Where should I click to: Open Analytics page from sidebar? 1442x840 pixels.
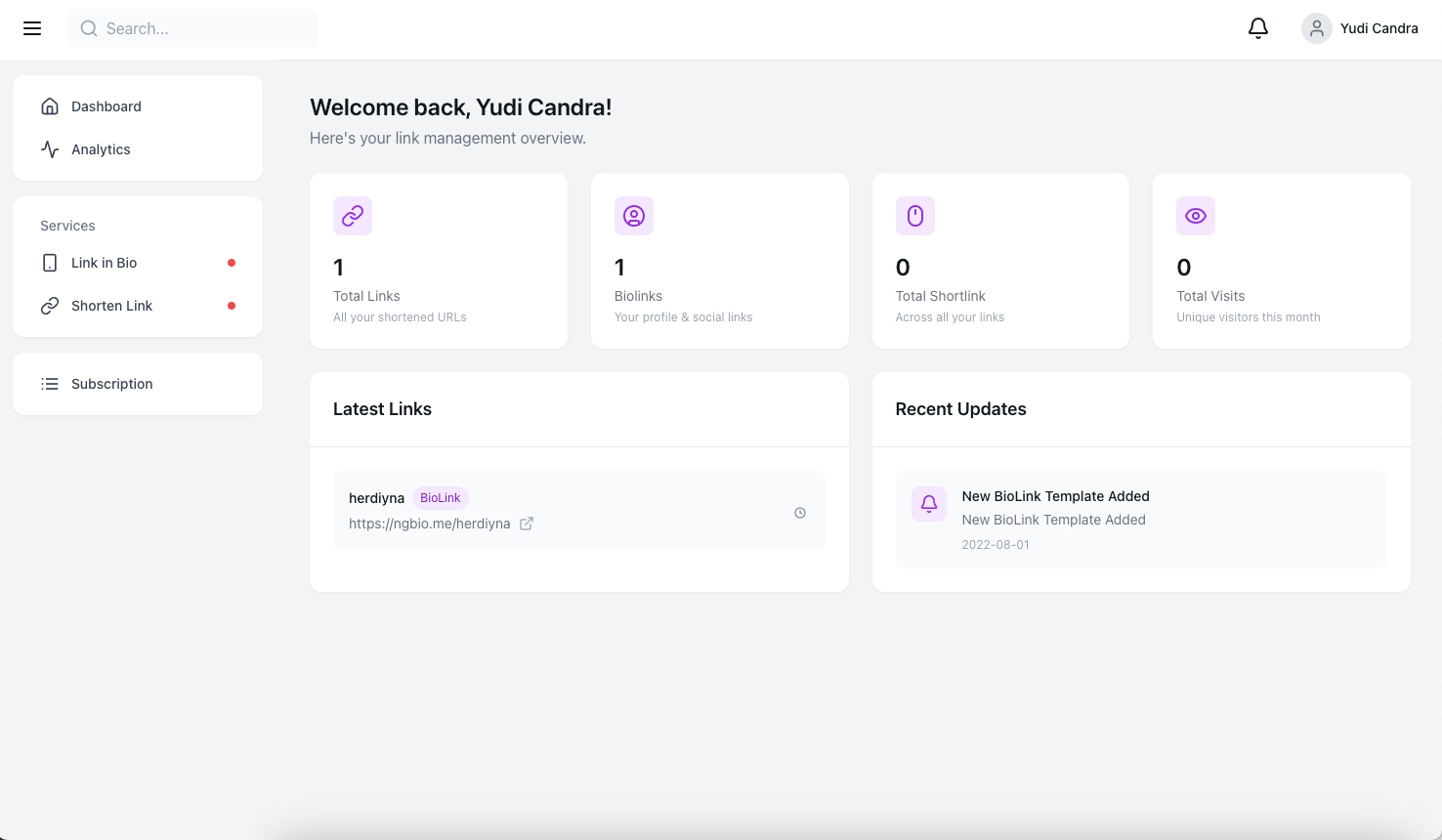pos(101,149)
